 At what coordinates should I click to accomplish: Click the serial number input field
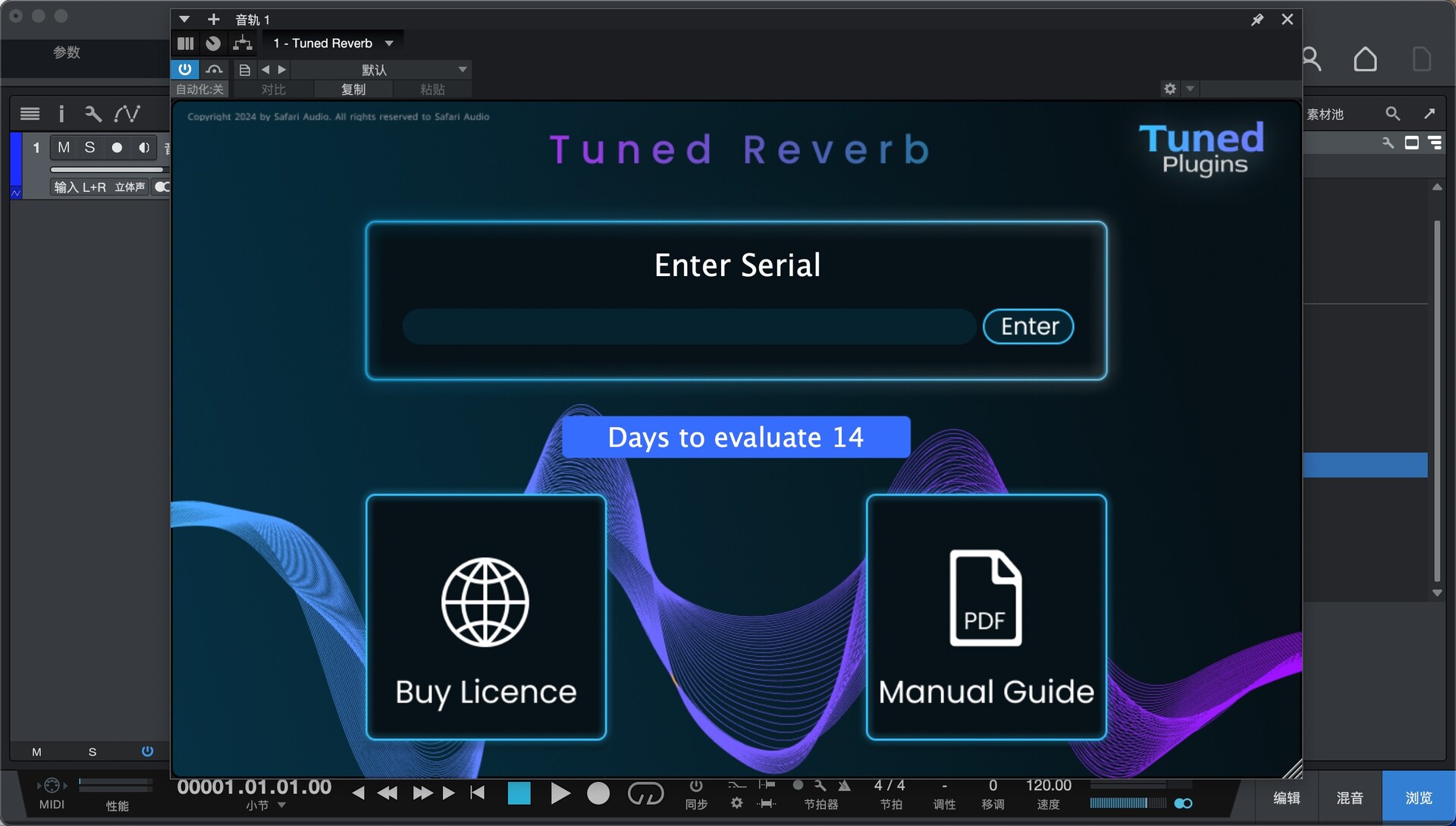(x=689, y=326)
